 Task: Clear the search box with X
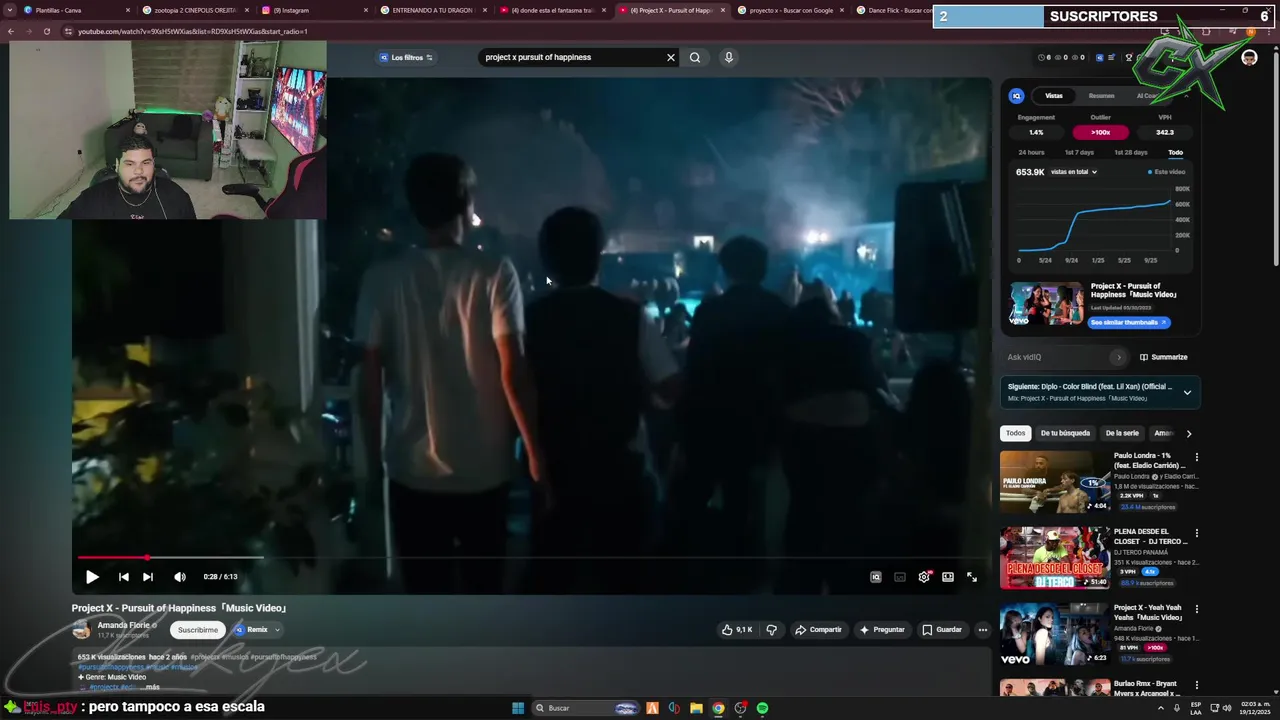coord(671,57)
